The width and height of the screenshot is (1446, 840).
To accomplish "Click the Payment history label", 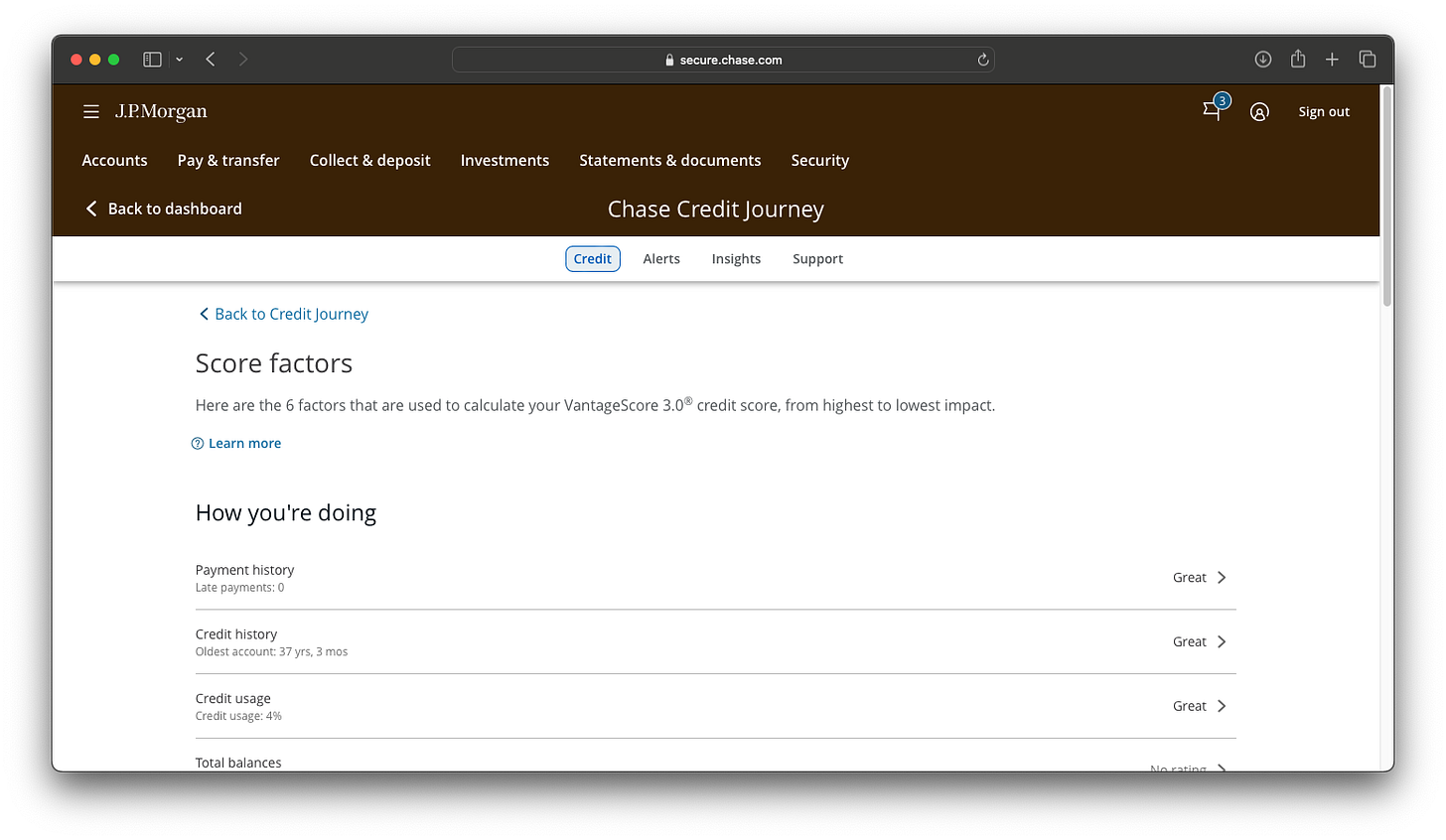I will pos(244,570).
